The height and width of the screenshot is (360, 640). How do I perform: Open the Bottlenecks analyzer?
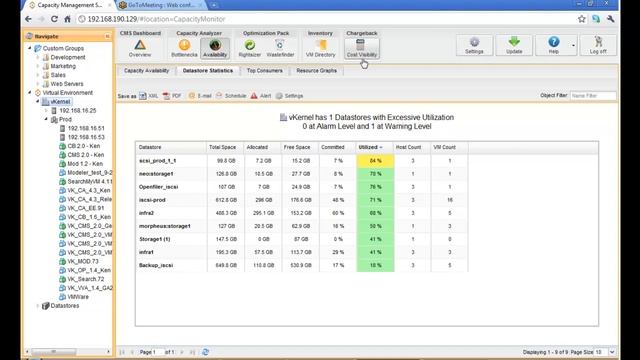coord(184,48)
